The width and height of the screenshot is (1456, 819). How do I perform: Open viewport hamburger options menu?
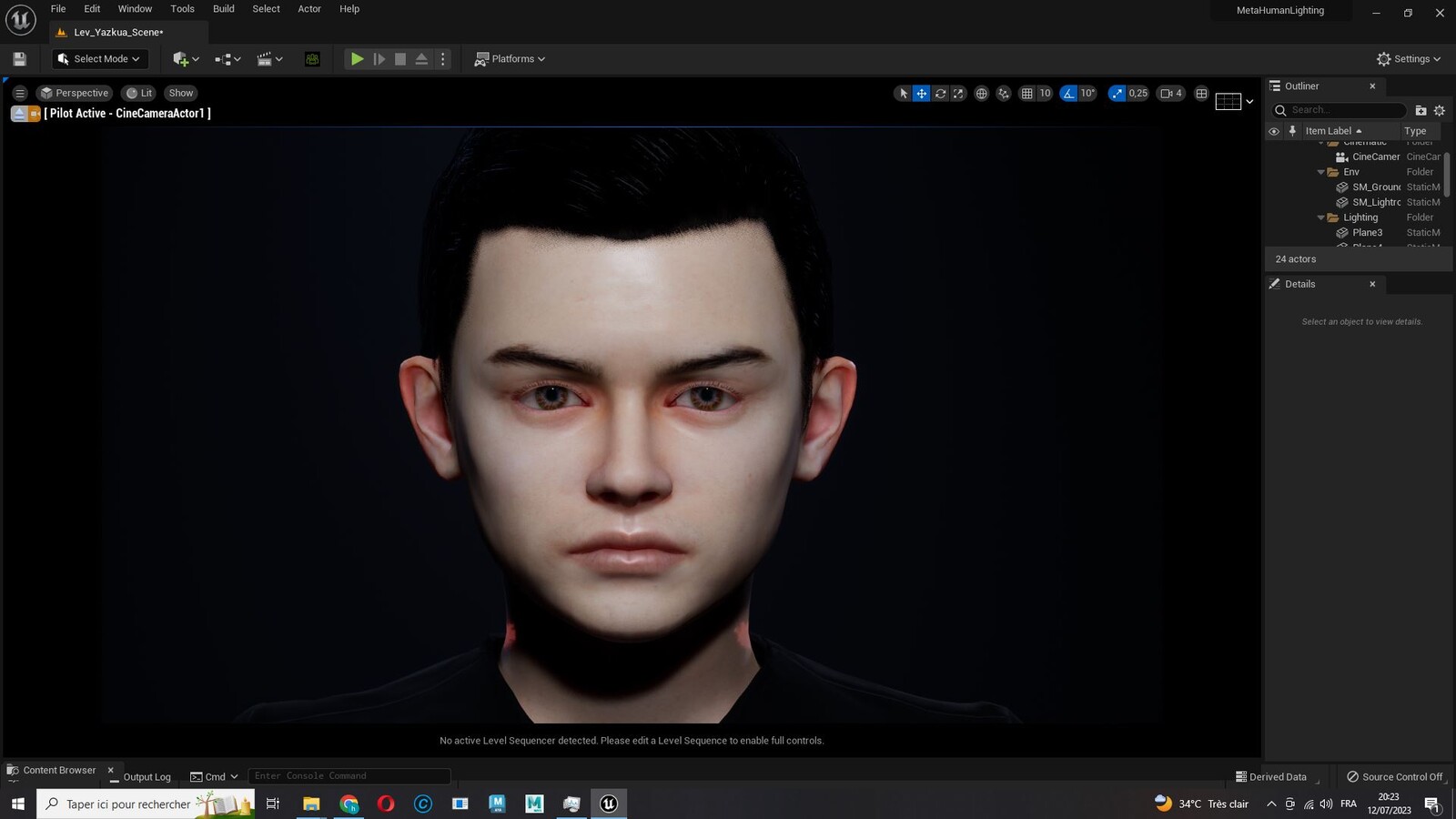19,93
